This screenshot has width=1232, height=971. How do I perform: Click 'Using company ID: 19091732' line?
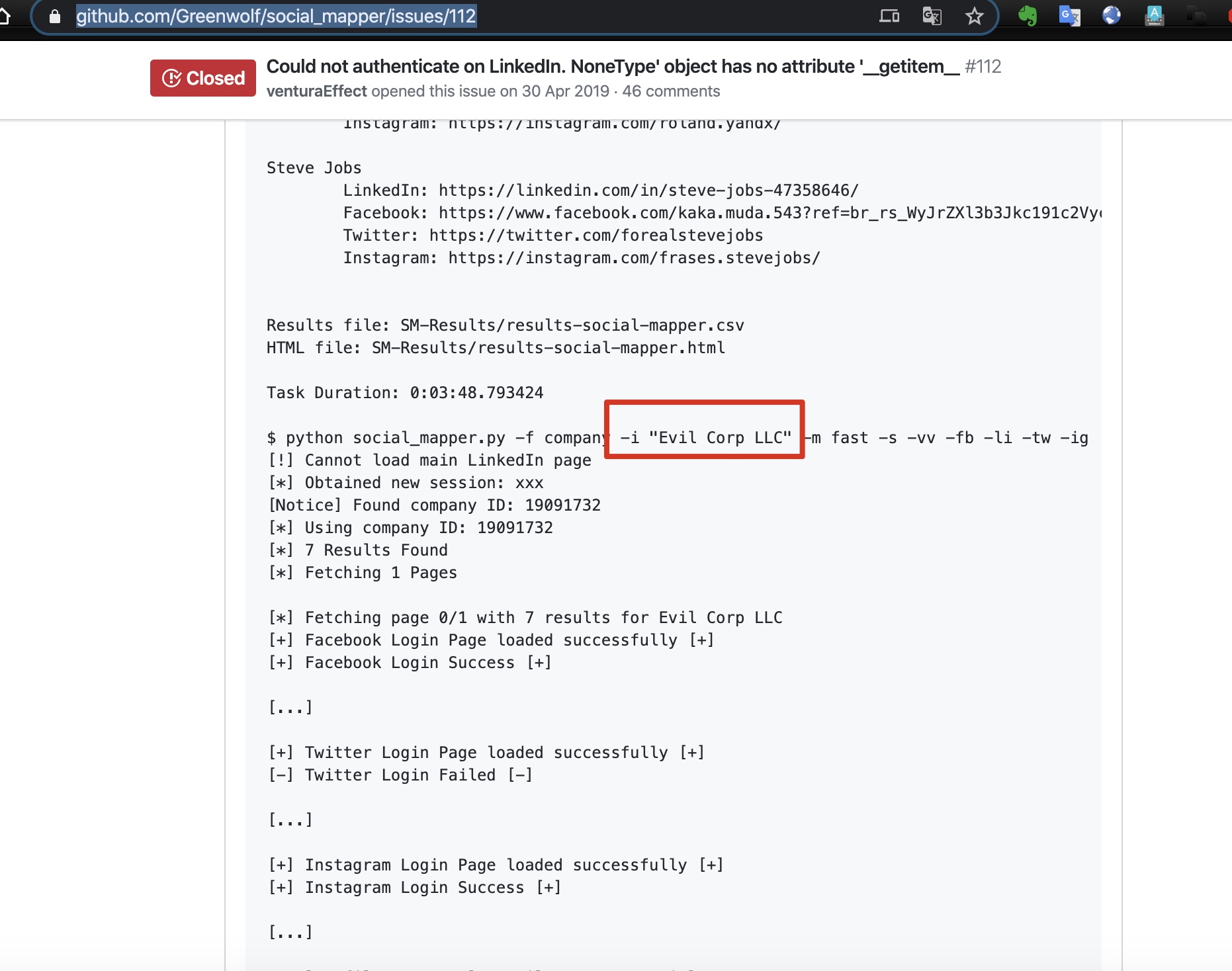click(x=410, y=528)
